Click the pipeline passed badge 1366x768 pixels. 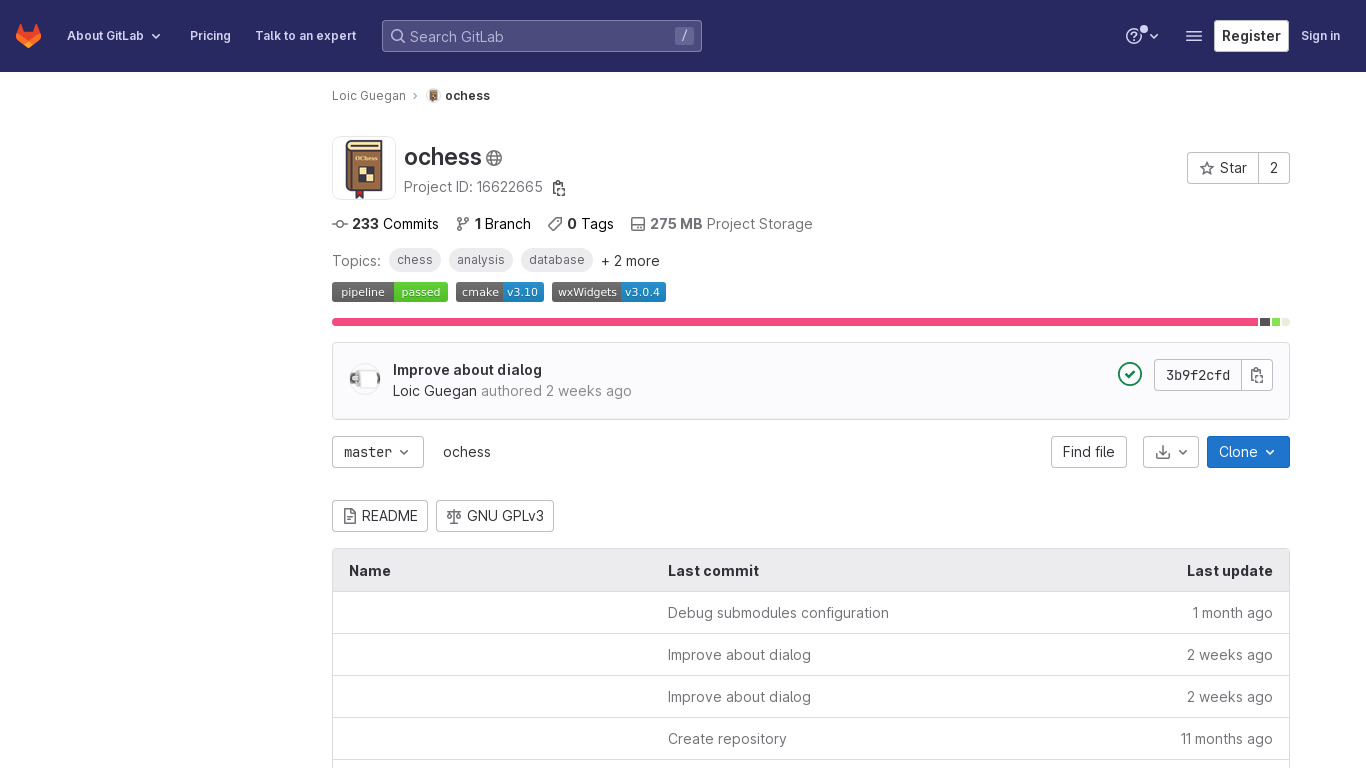tap(390, 292)
